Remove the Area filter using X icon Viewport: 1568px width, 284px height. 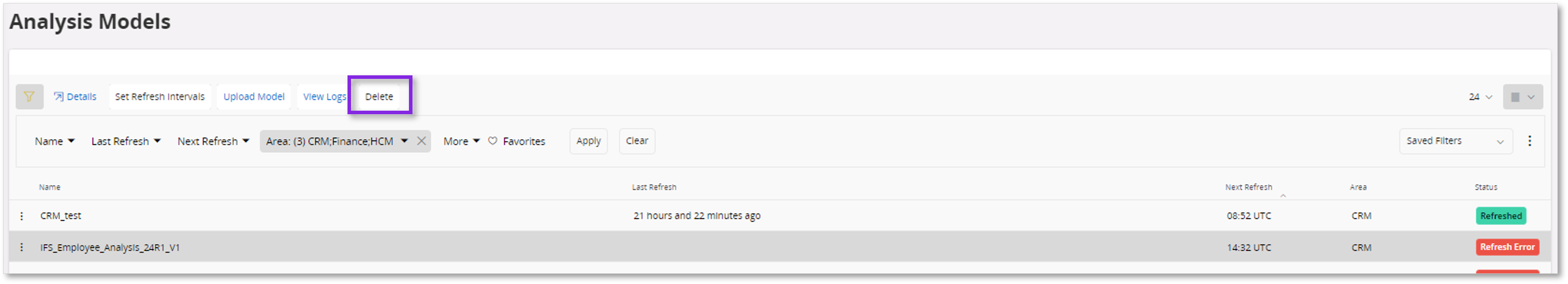[421, 141]
